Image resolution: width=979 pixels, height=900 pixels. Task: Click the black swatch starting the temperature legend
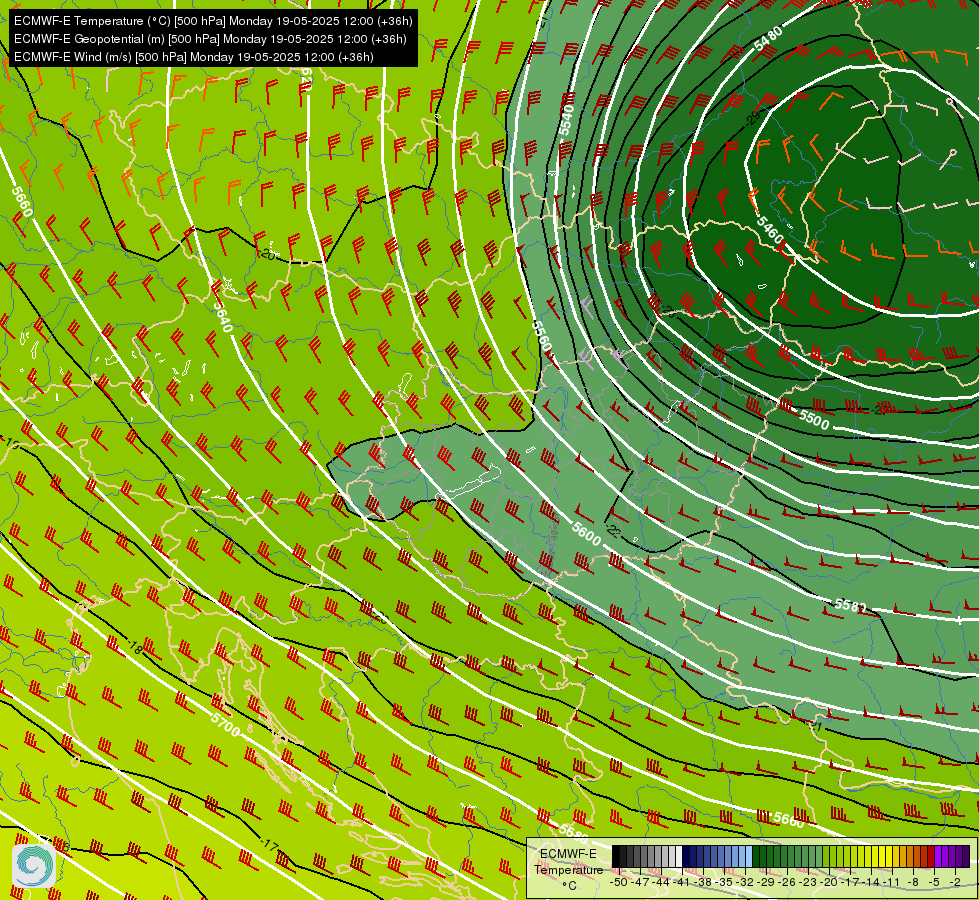click(x=616, y=857)
